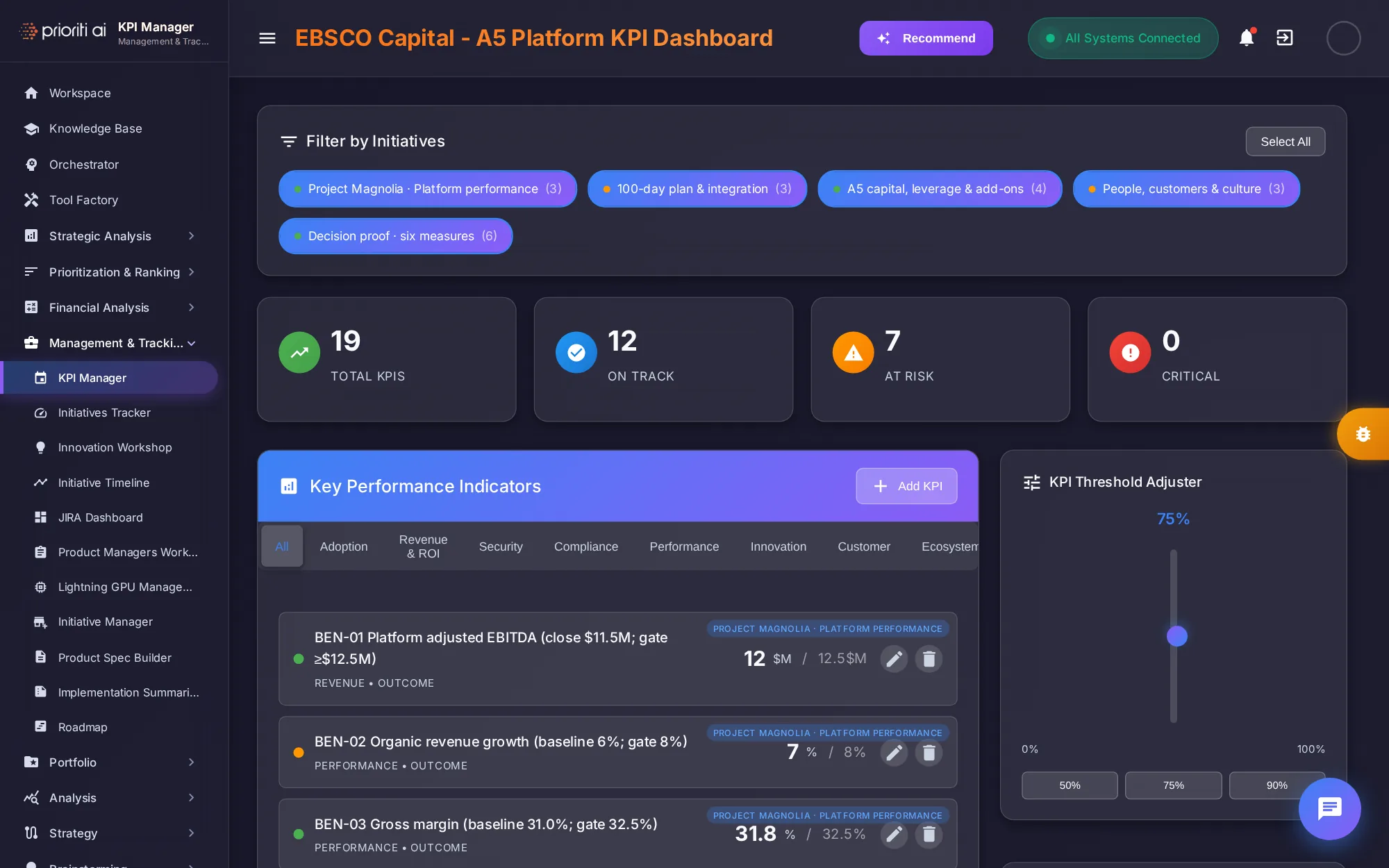Screen dimensions: 1389x868
Task: Edit the BEN-03 Gross margin KPI
Action: pyautogui.click(x=894, y=834)
